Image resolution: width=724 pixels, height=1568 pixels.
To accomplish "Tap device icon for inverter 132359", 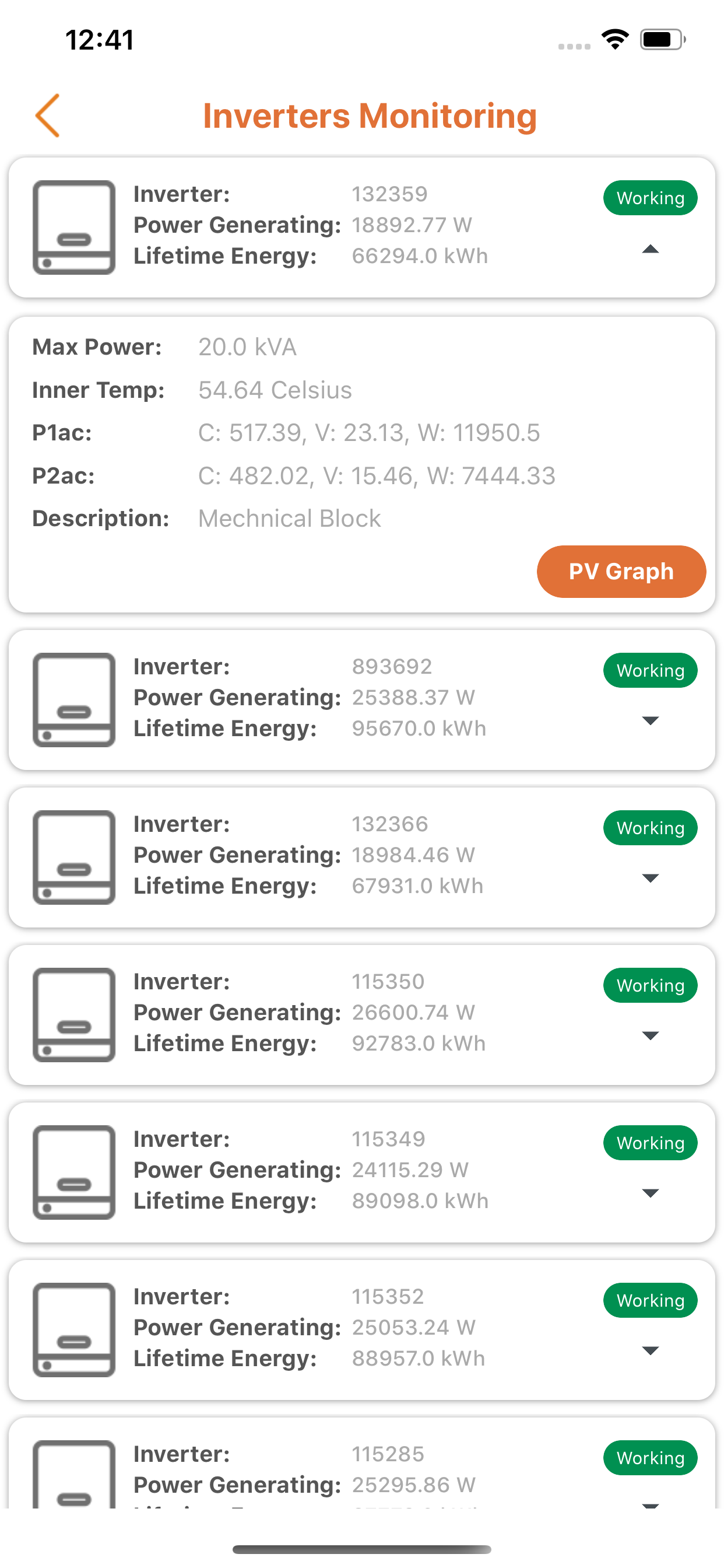I will (x=74, y=227).
